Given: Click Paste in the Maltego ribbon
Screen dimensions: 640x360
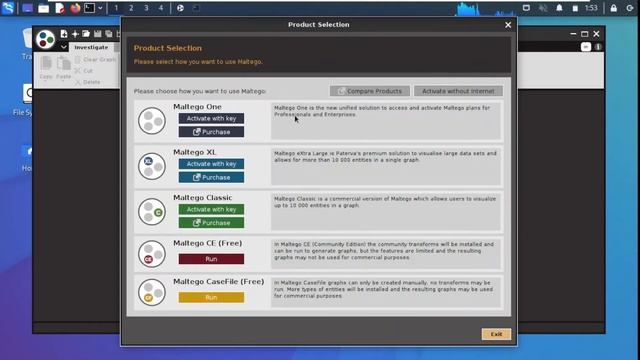Looking at the screenshot, I should pyautogui.click(x=63, y=68).
